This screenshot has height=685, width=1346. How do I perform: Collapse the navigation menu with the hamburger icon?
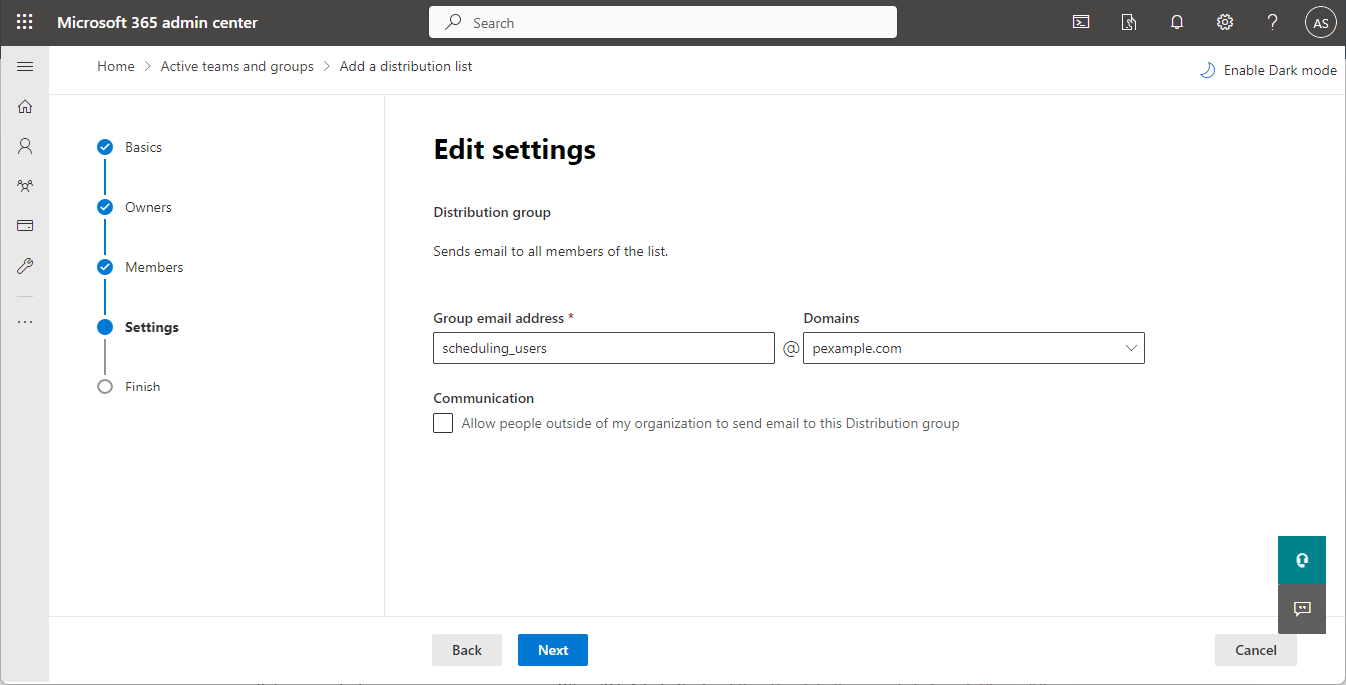(x=25, y=66)
